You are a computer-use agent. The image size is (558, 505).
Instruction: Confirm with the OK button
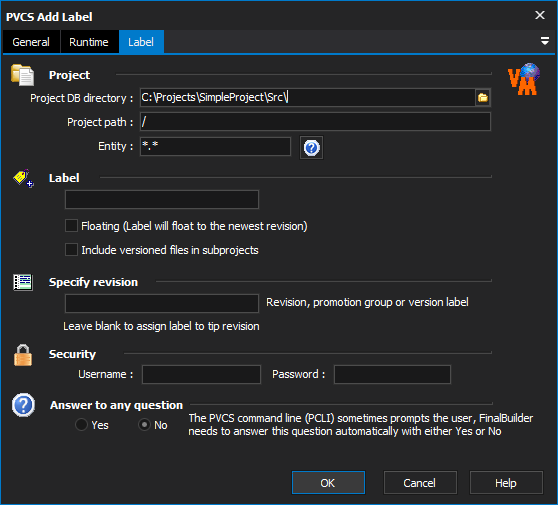tap(328, 483)
